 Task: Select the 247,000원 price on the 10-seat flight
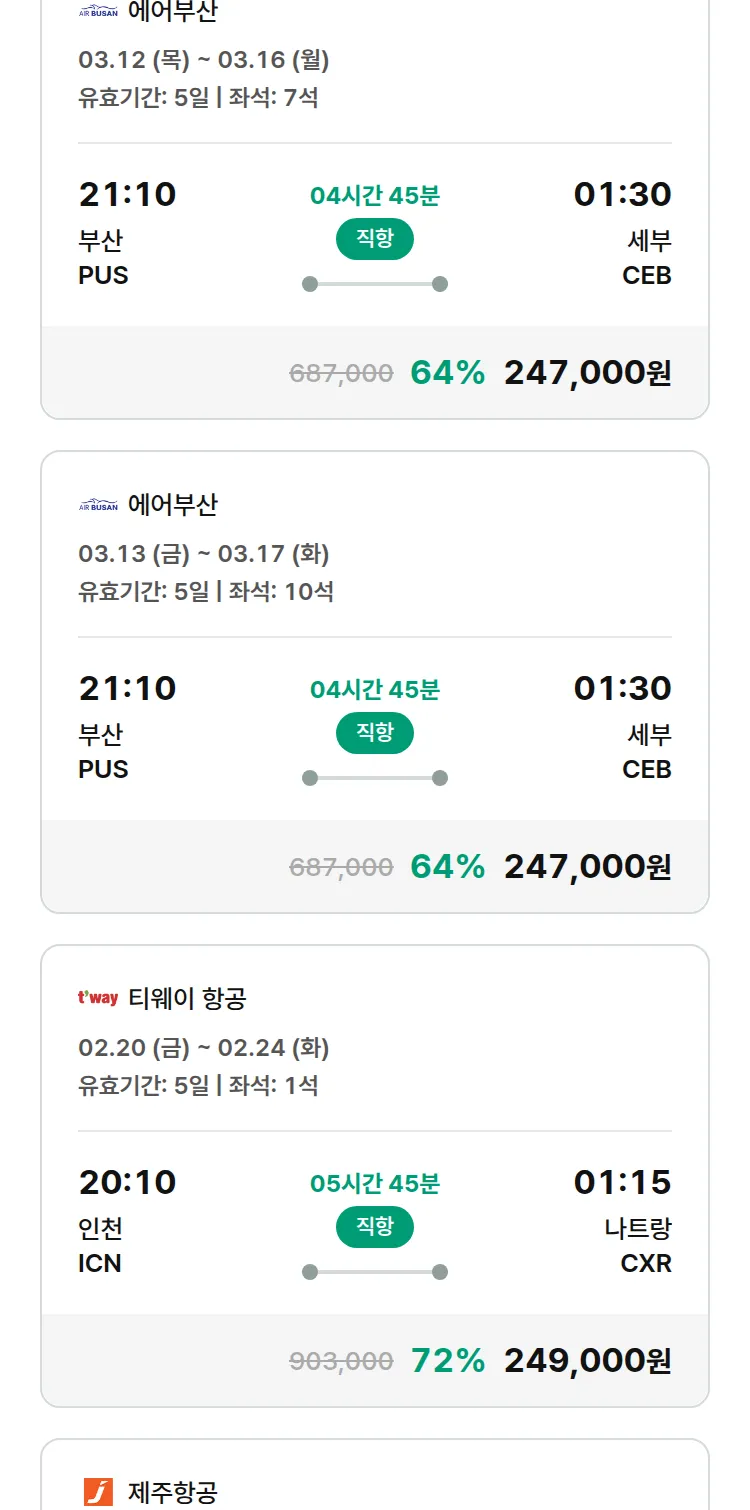587,866
